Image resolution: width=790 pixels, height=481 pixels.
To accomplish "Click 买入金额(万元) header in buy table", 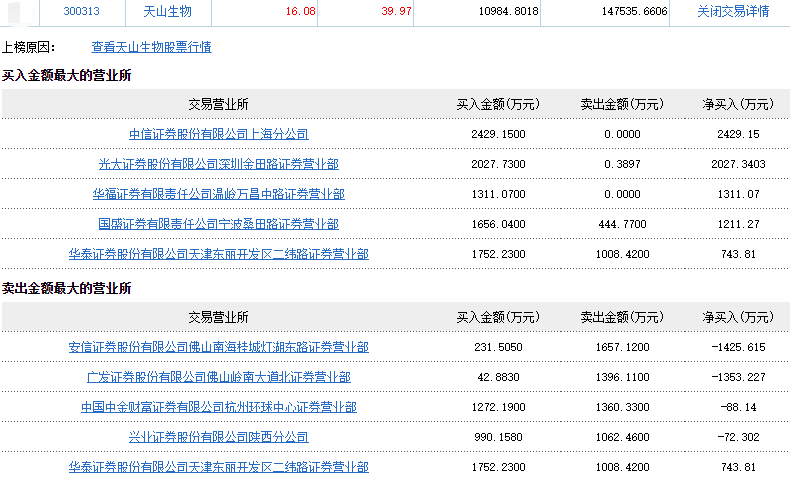I will 498,104.
